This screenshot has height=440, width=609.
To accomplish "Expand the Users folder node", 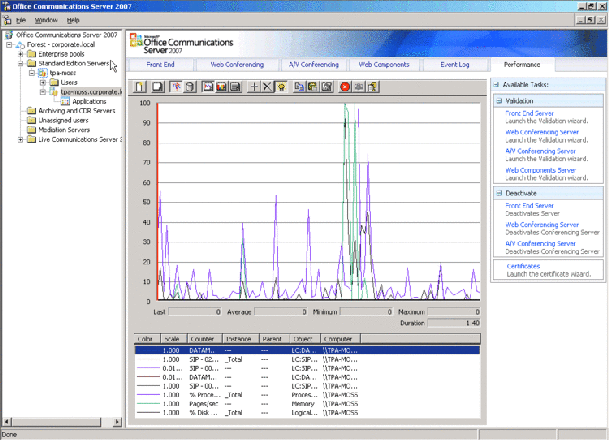I will (x=43, y=82).
